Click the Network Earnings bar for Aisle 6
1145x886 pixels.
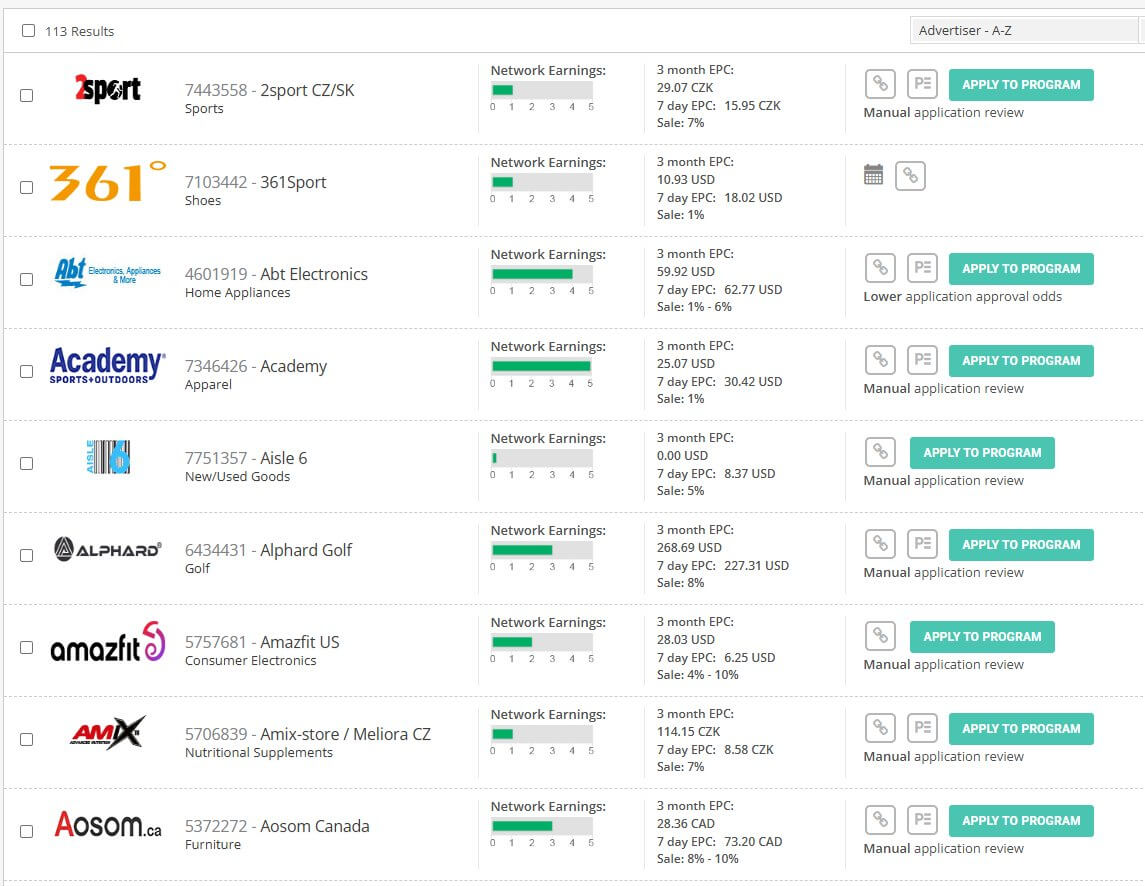[x=541, y=458]
